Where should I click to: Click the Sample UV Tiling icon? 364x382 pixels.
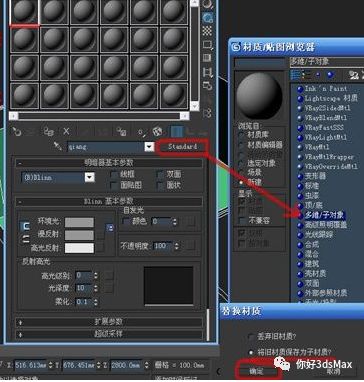click(x=208, y=44)
